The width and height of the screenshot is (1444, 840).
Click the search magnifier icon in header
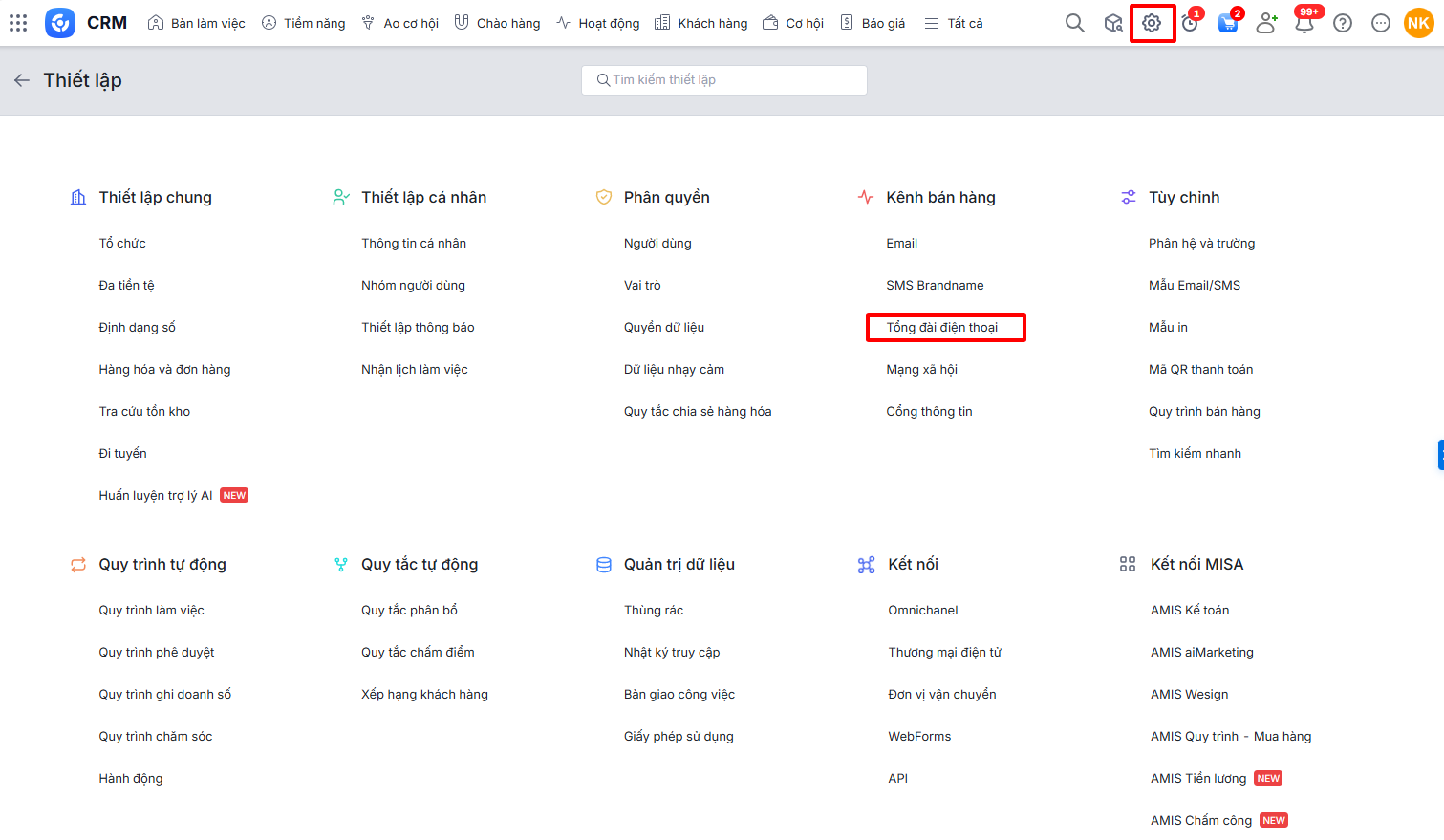[1075, 23]
